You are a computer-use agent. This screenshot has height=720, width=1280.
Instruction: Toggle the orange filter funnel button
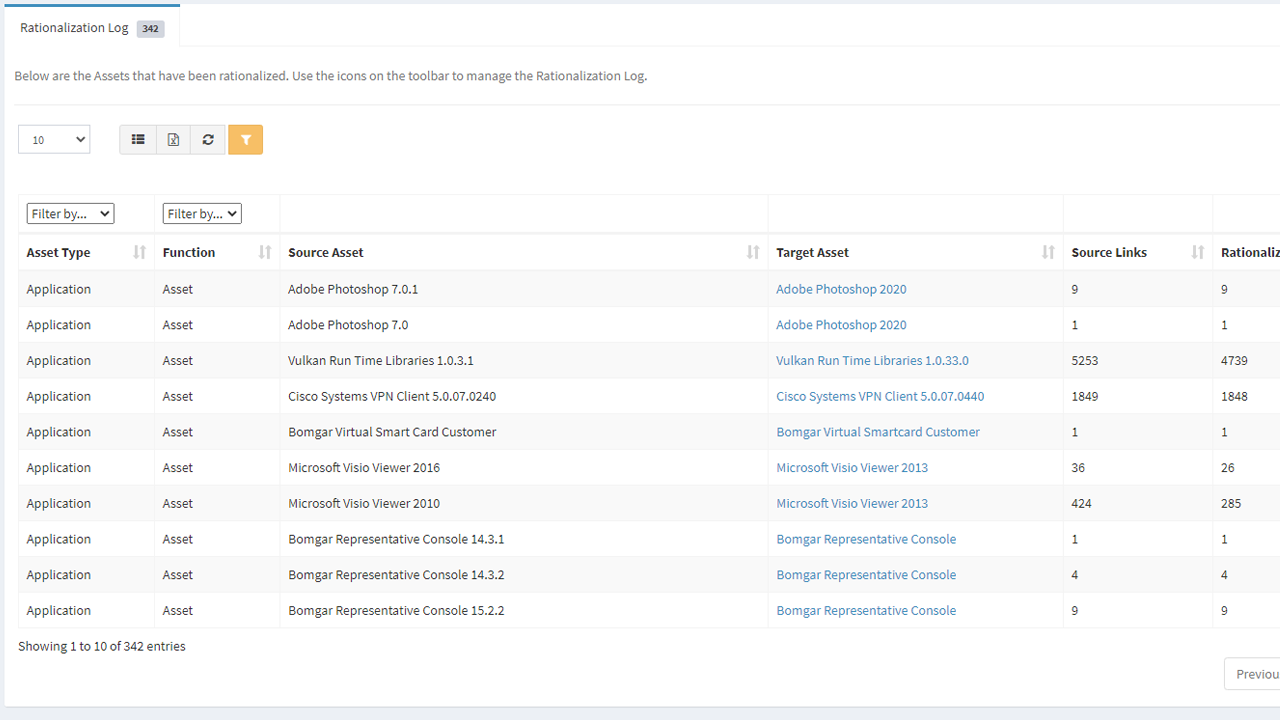[x=245, y=140]
